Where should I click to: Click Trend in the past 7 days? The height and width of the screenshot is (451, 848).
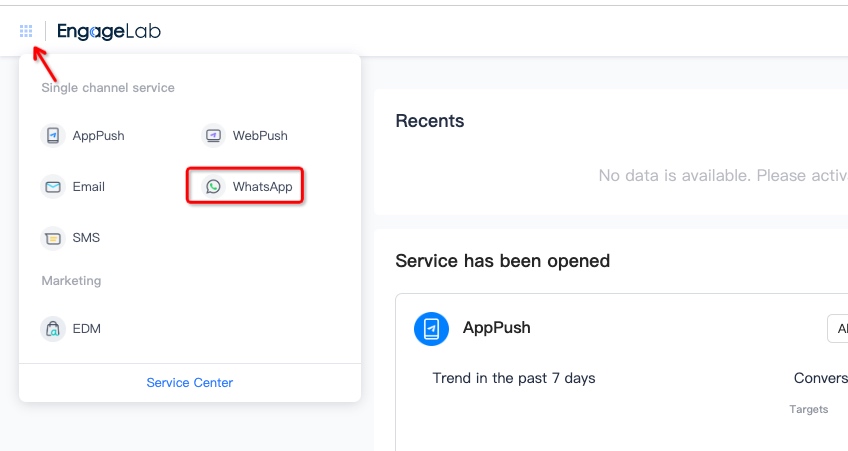(x=514, y=378)
